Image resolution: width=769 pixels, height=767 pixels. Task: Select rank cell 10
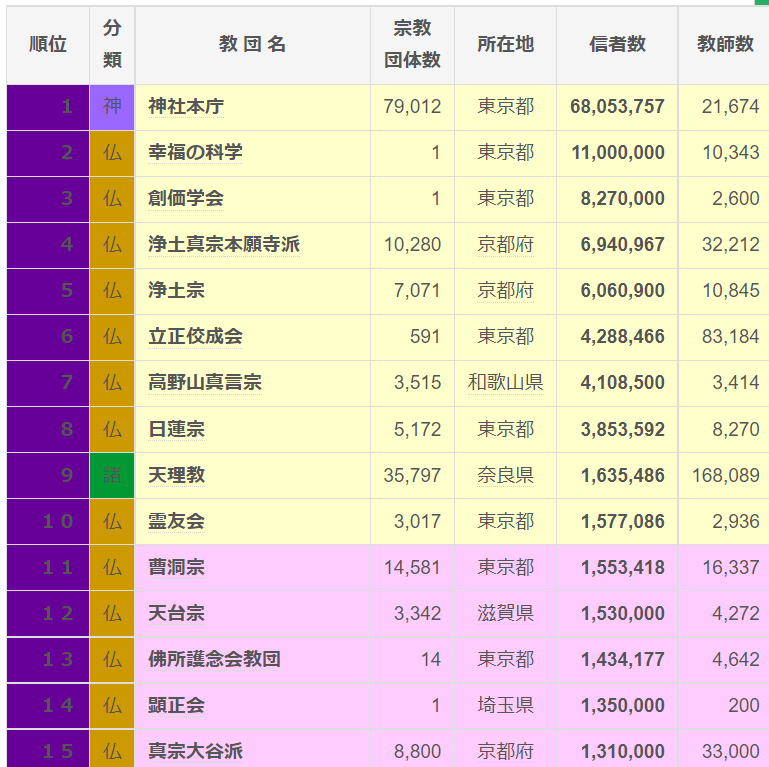[48, 522]
